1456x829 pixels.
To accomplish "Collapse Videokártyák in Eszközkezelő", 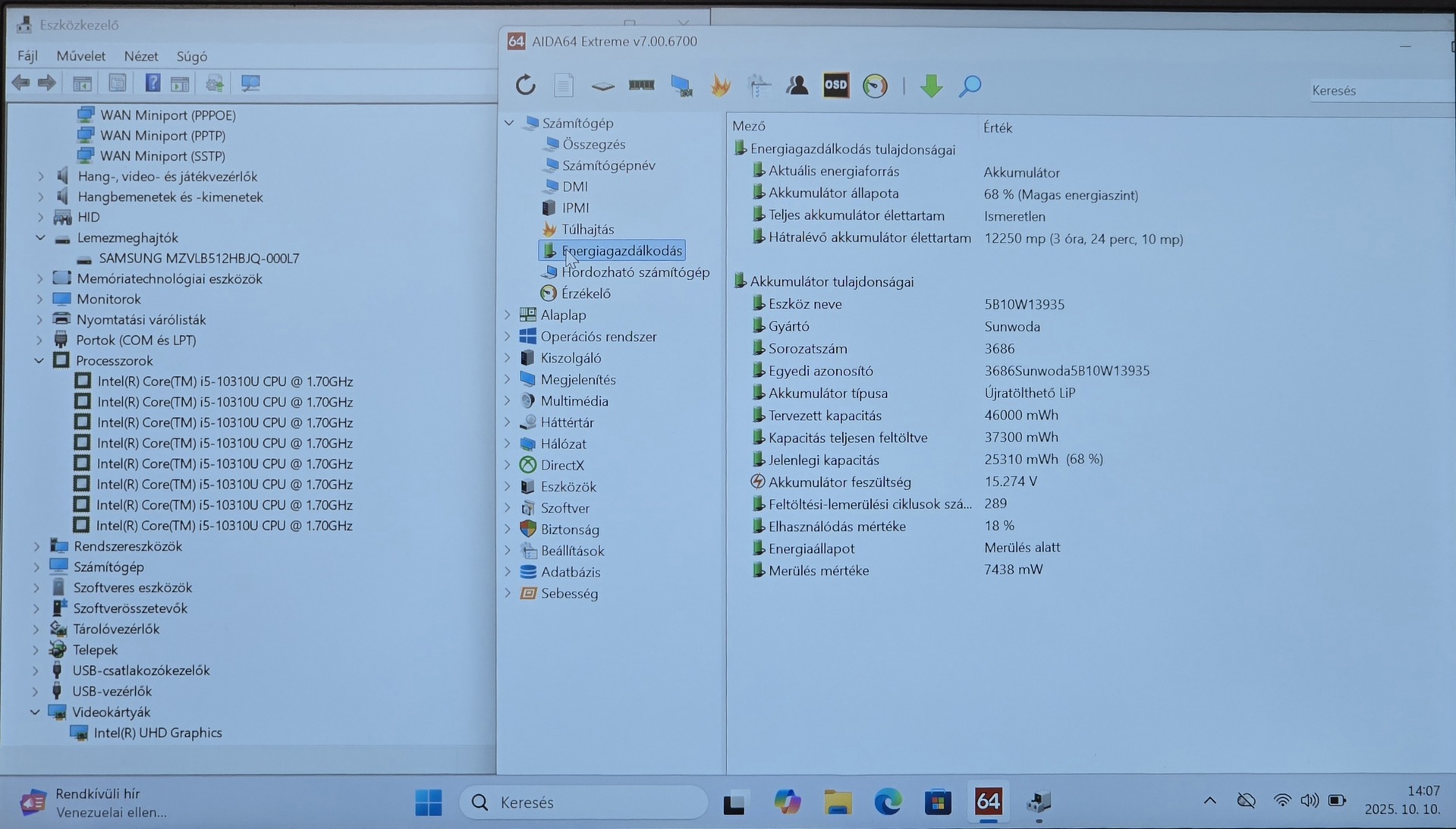I will coord(35,712).
